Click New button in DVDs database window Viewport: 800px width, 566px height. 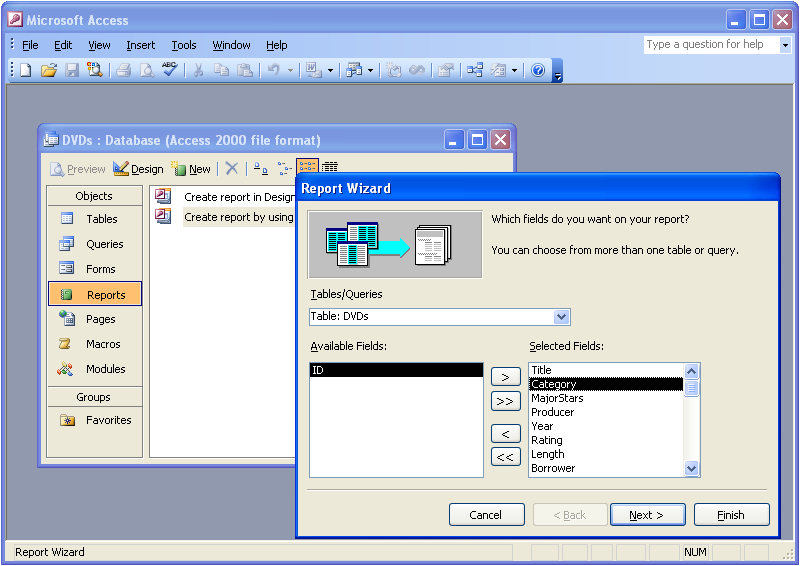191,169
